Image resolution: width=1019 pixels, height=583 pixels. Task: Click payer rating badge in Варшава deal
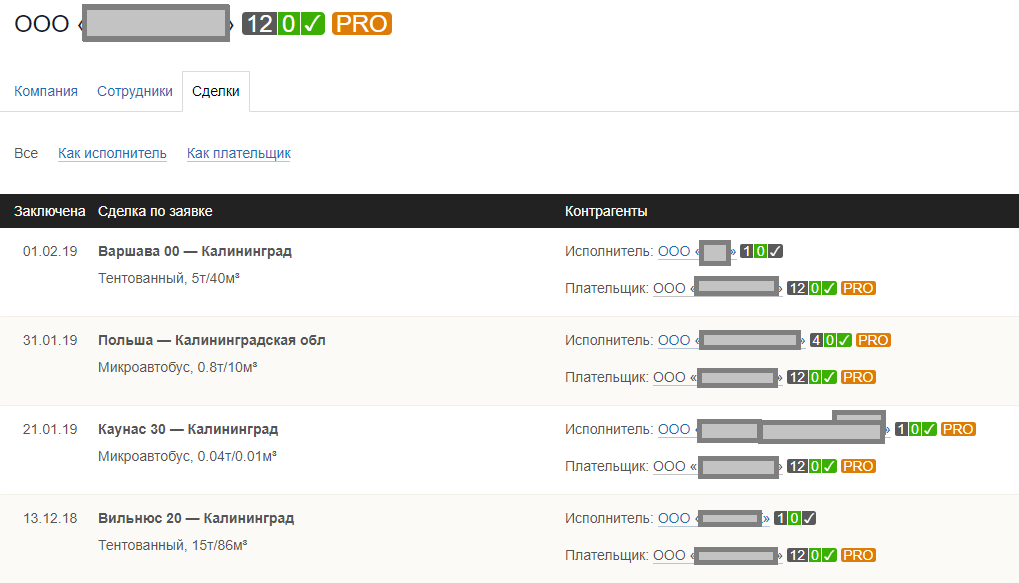point(797,288)
